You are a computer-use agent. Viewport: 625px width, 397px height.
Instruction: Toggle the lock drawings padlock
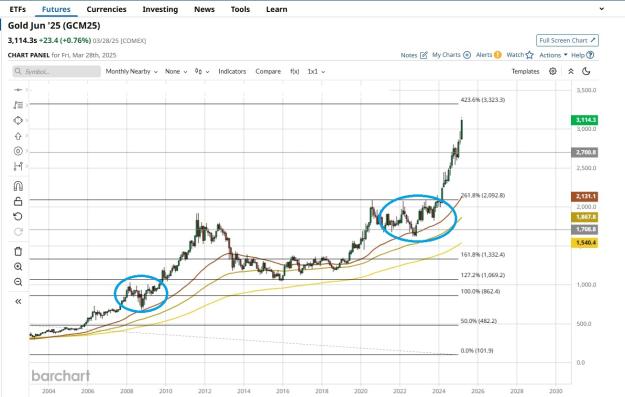coord(18,201)
